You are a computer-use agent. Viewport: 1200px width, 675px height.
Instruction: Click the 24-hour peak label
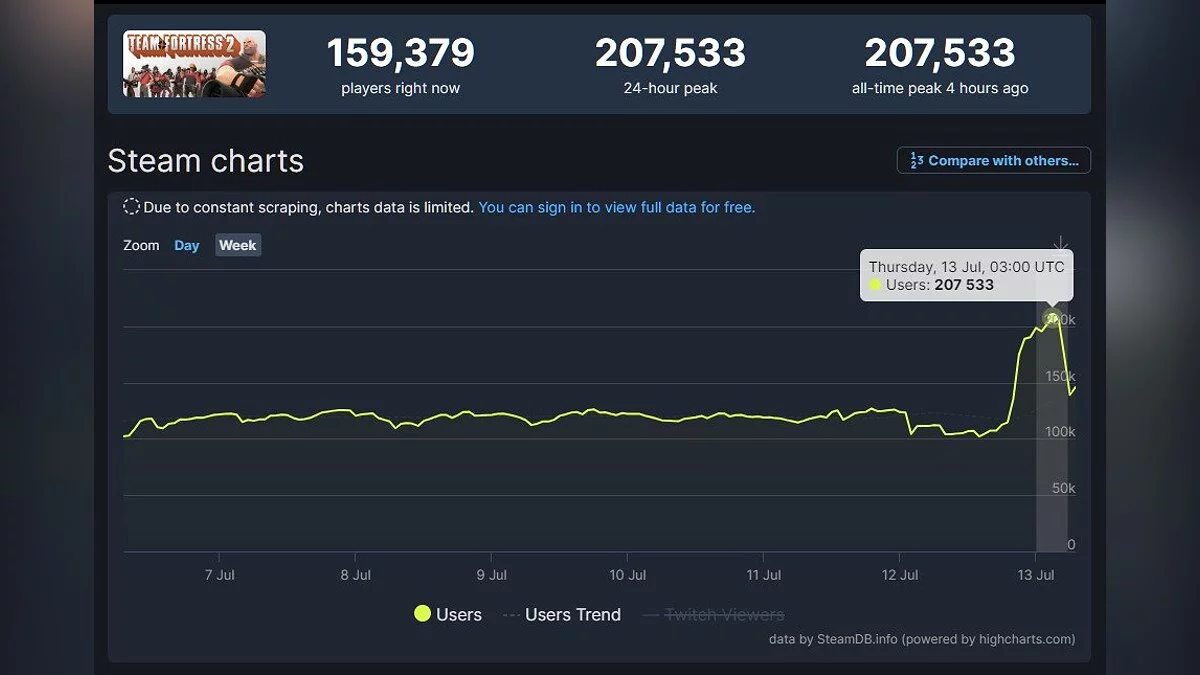pyautogui.click(x=670, y=88)
